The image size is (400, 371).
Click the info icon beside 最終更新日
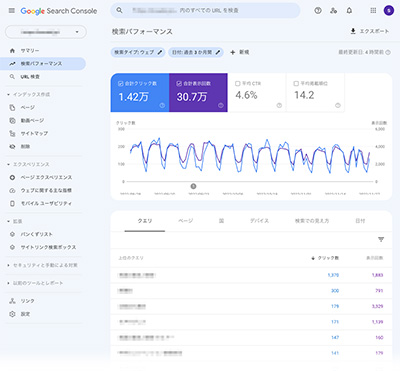(388, 52)
